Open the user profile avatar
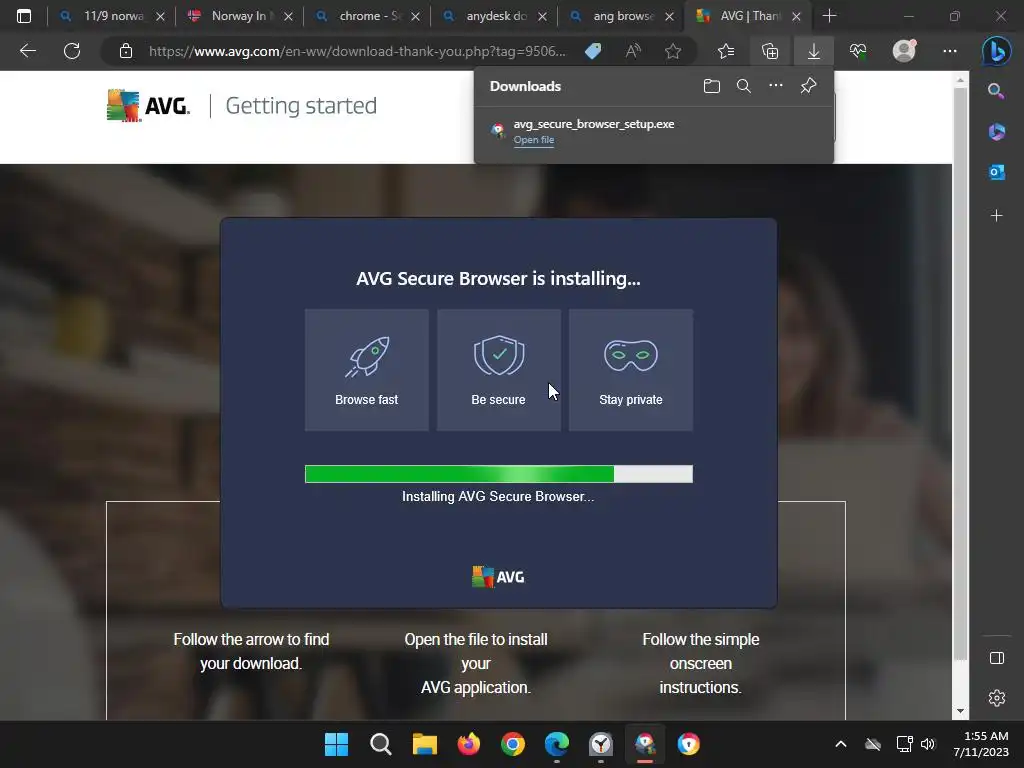This screenshot has width=1024, height=768. point(904,51)
